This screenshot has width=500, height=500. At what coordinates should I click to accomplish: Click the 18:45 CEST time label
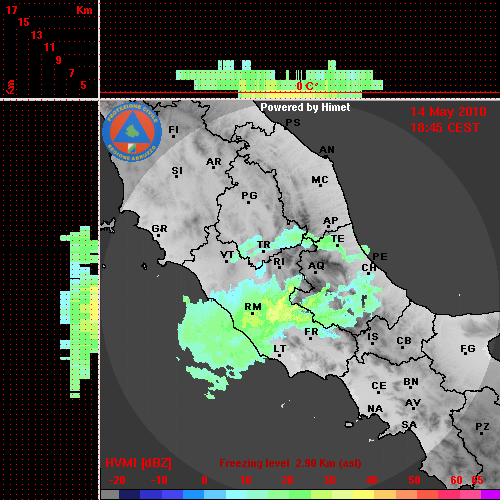(x=445, y=128)
